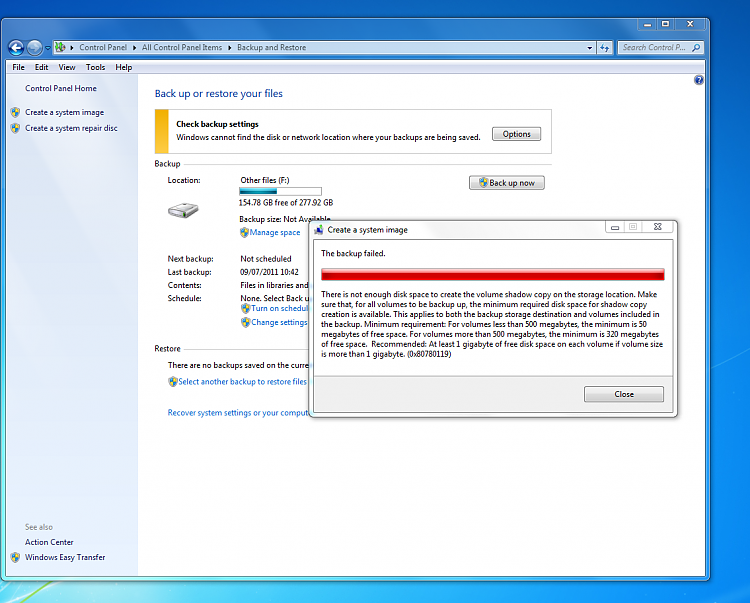The height and width of the screenshot is (603, 750).
Task: Open the address bar history dropdown
Action: tap(589, 48)
